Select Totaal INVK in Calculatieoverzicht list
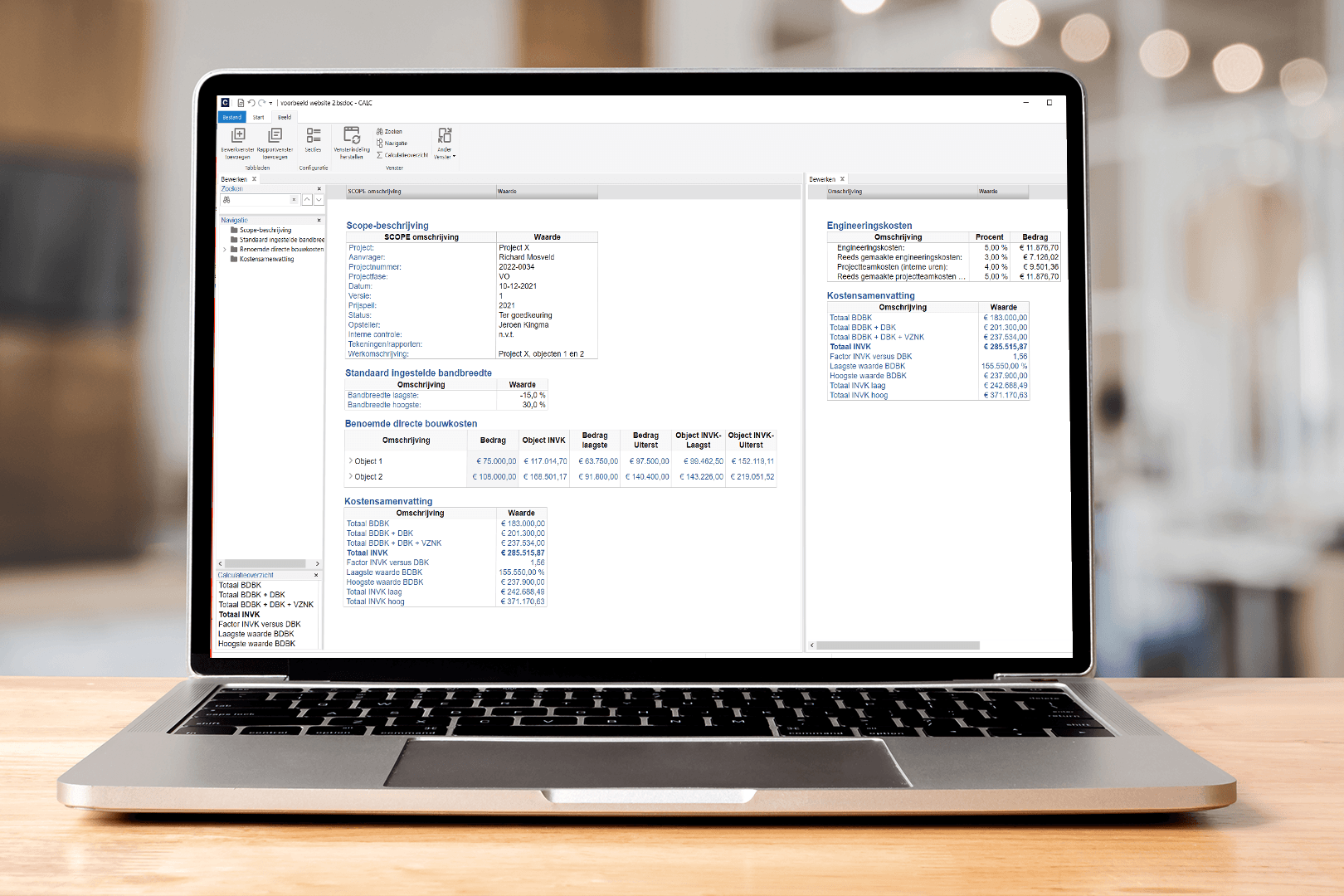 [239, 615]
